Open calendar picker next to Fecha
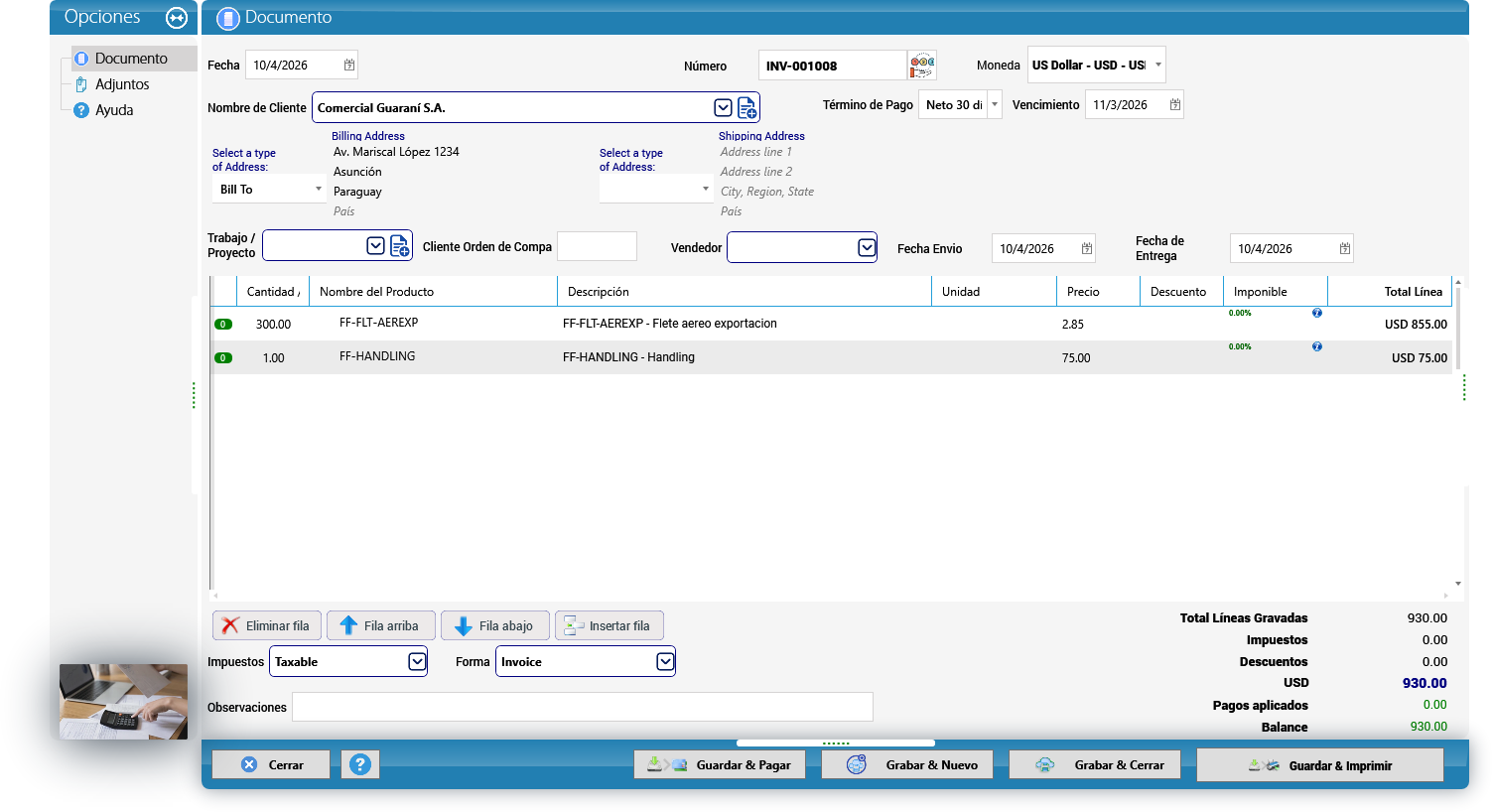This screenshot has width=1492, height=812. click(x=349, y=65)
